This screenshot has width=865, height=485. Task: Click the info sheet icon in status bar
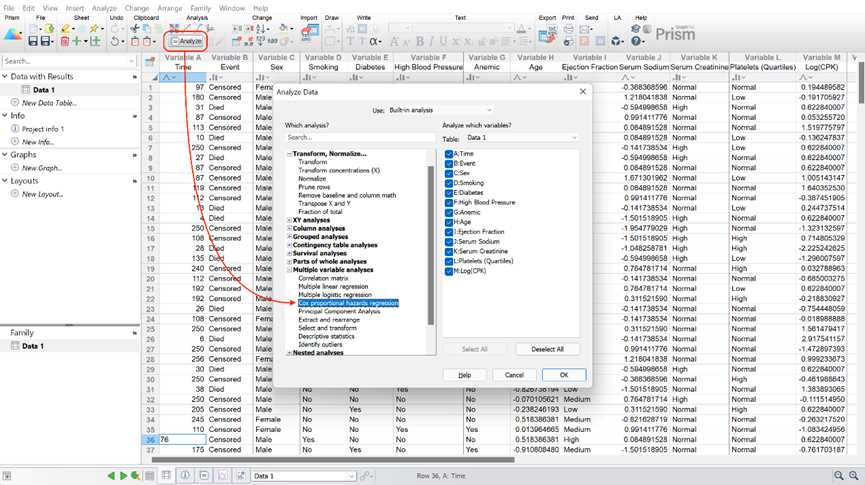click(185, 476)
